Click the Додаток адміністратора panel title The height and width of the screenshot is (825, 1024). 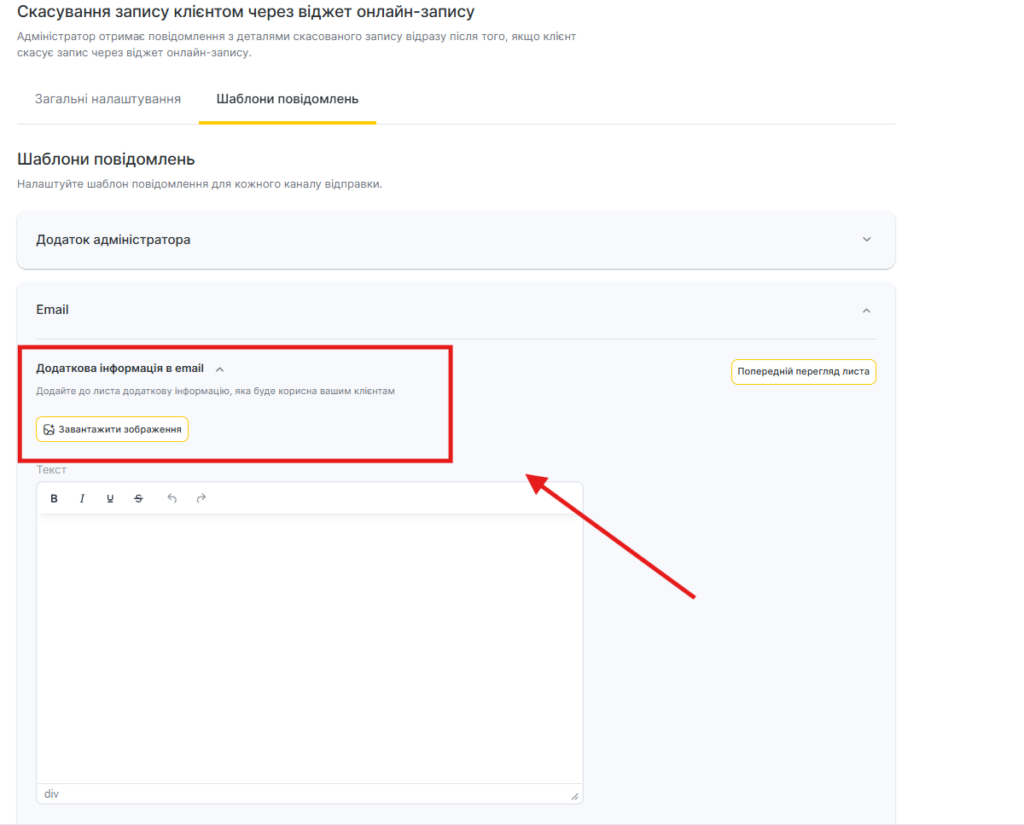(113, 240)
